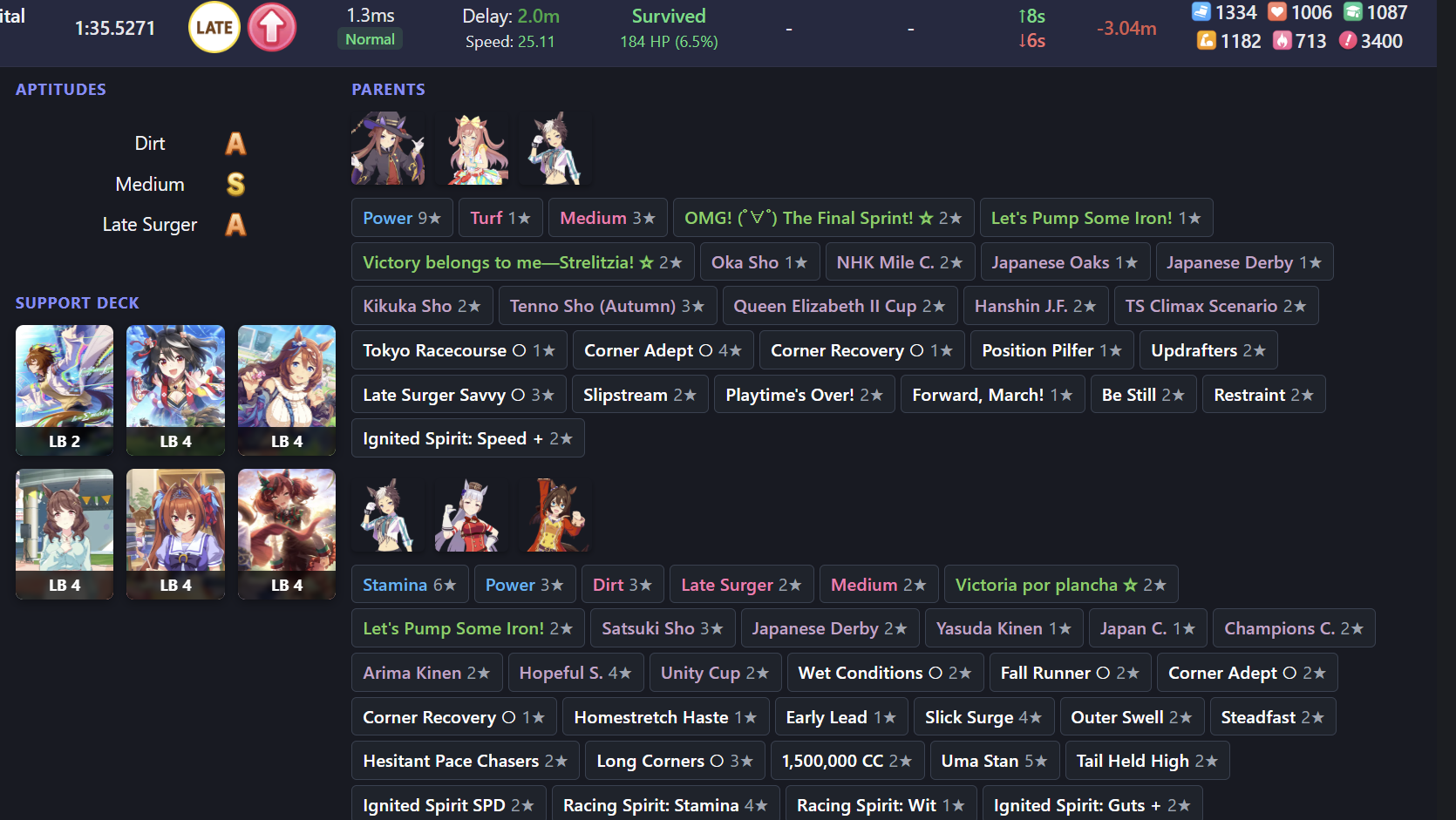
Task: Click the pink up-arrow circle icon
Action: [x=272, y=27]
